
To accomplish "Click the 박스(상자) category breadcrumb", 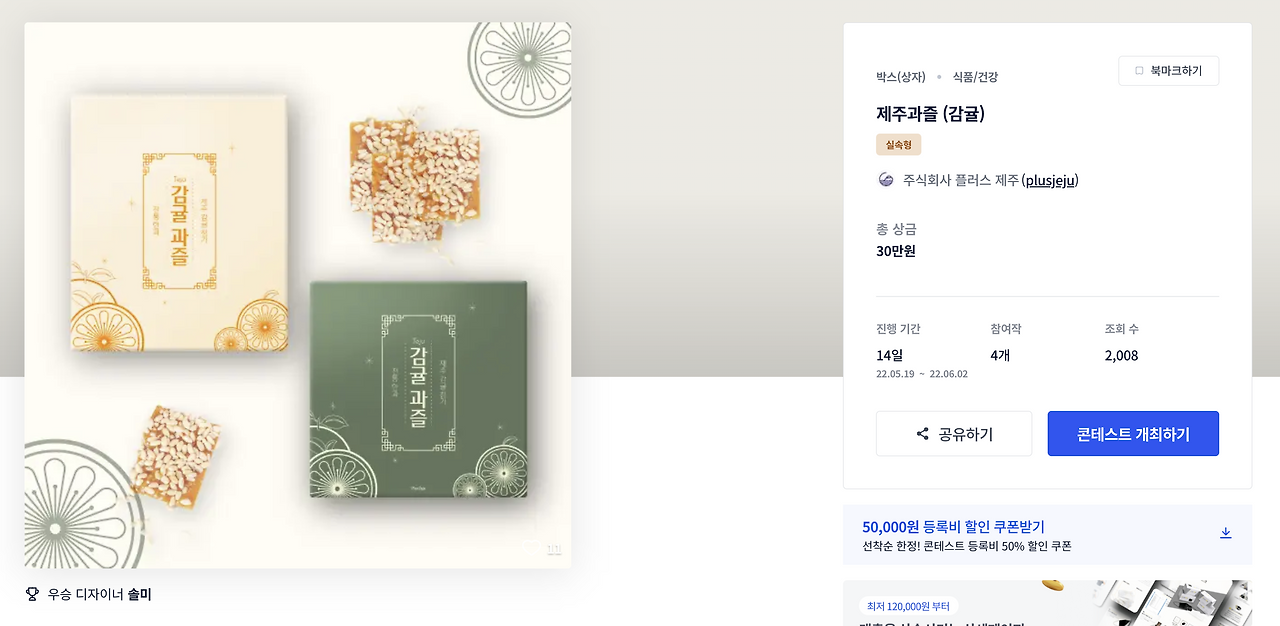I will pos(899,77).
